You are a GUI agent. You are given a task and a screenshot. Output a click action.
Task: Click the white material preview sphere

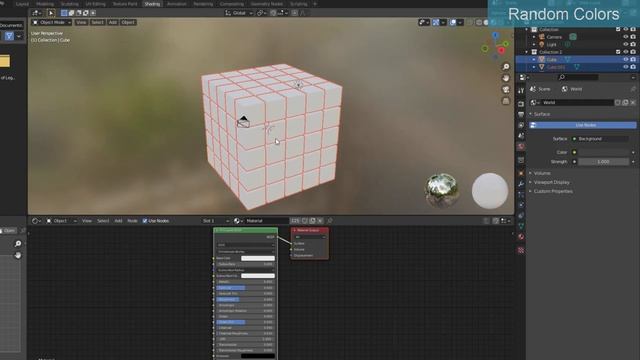(x=490, y=191)
